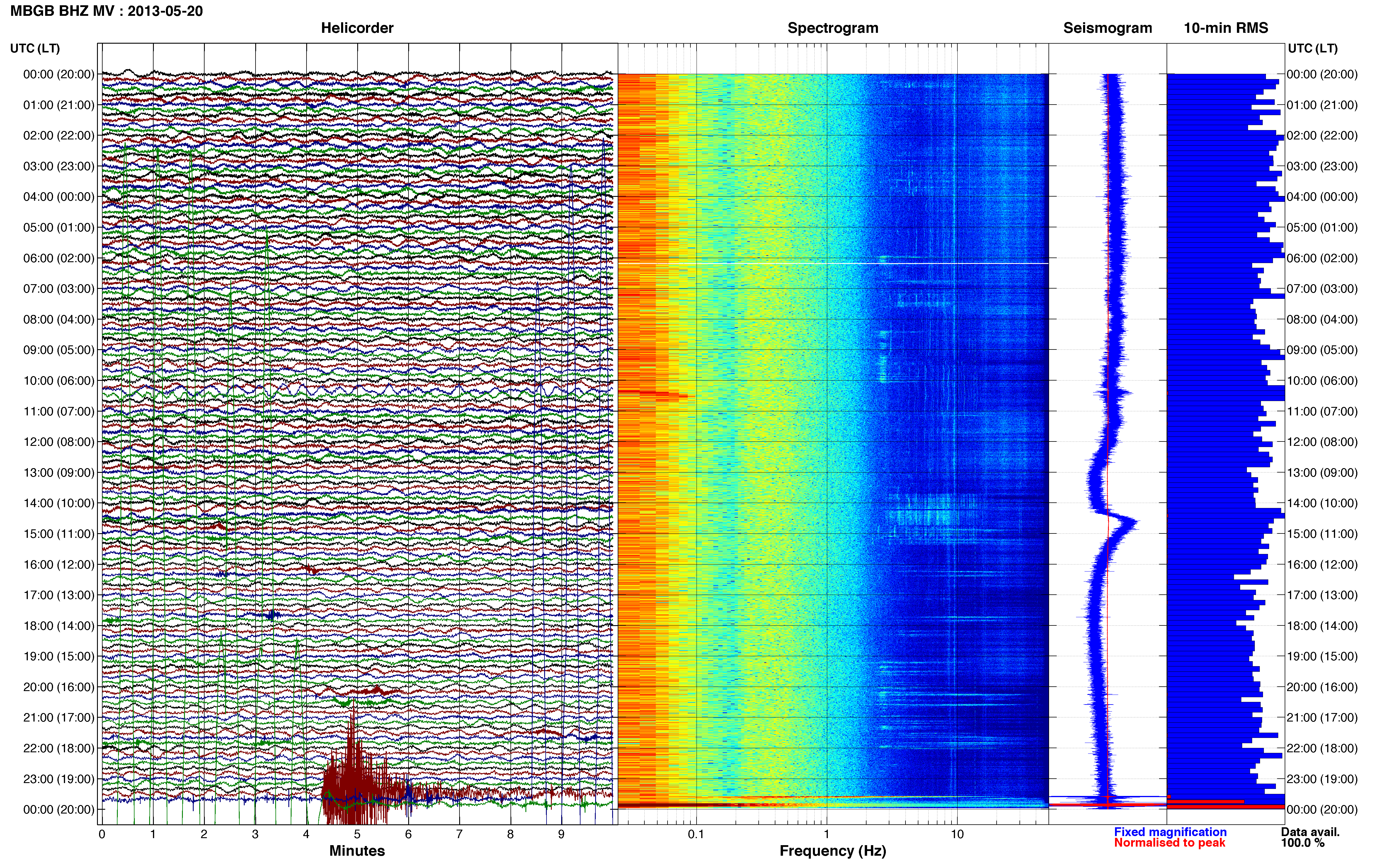Click the right 23:00 (19:00) time label
Screen dimensions: 1389x868
point(1322,779)
